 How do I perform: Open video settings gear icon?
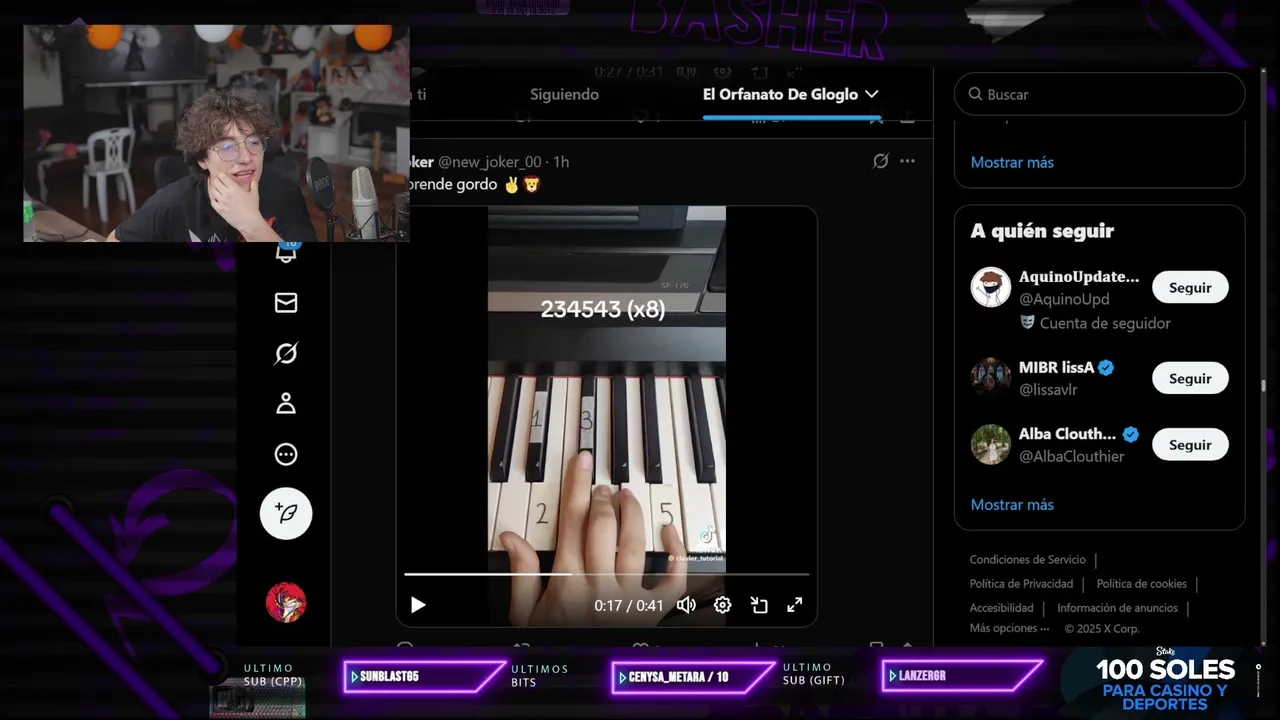coord(722,605)
